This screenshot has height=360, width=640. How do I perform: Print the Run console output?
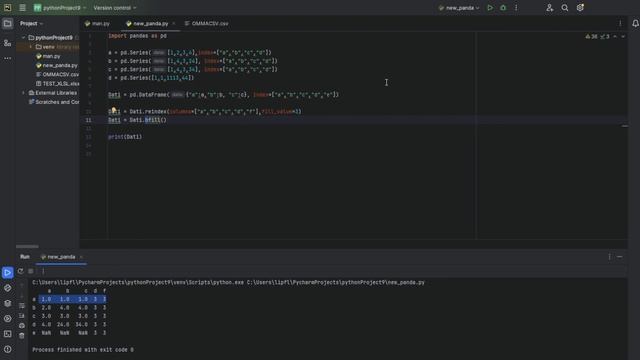22,326
